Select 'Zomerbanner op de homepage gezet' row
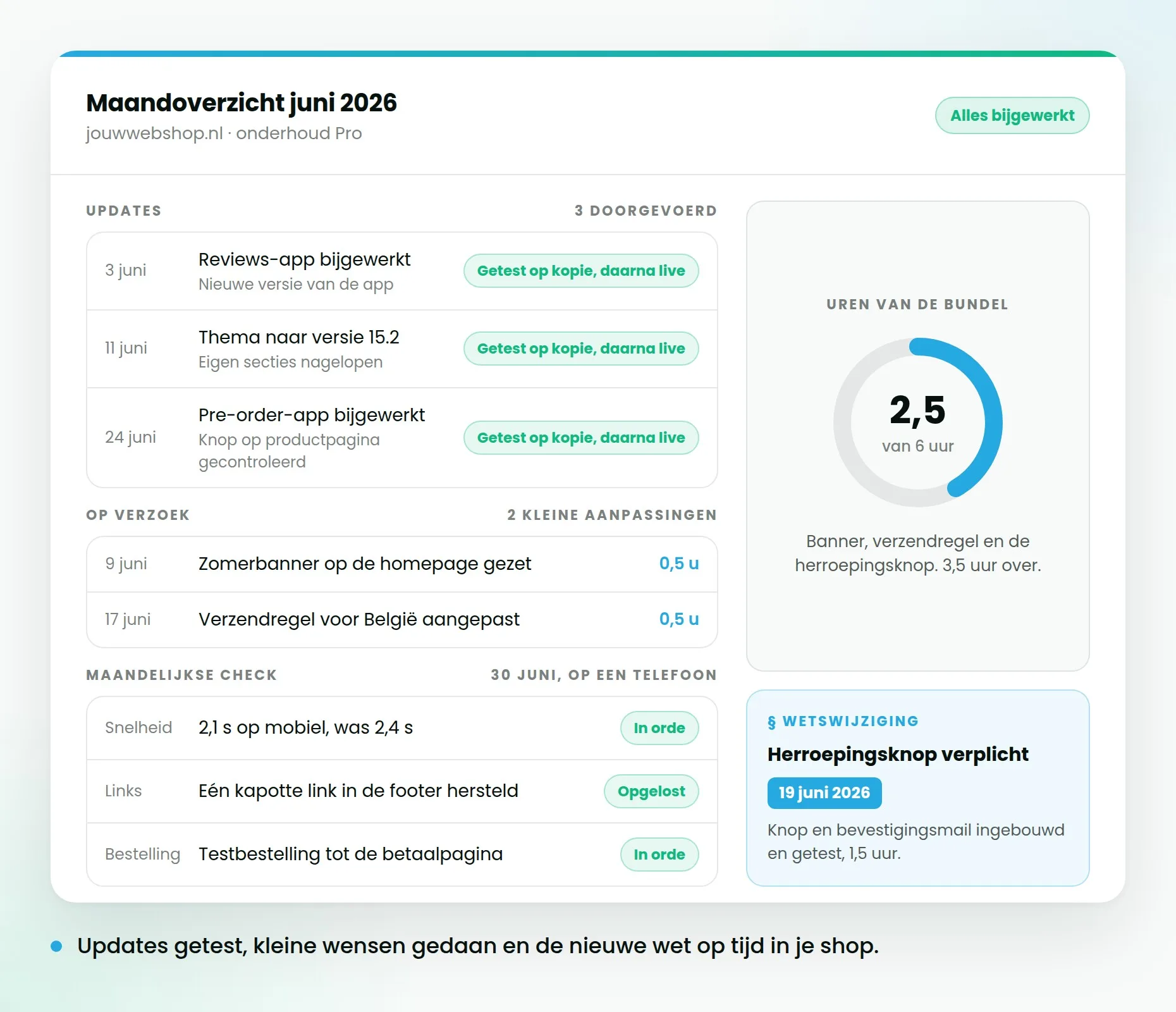1176x1012 pixels. 402,564
